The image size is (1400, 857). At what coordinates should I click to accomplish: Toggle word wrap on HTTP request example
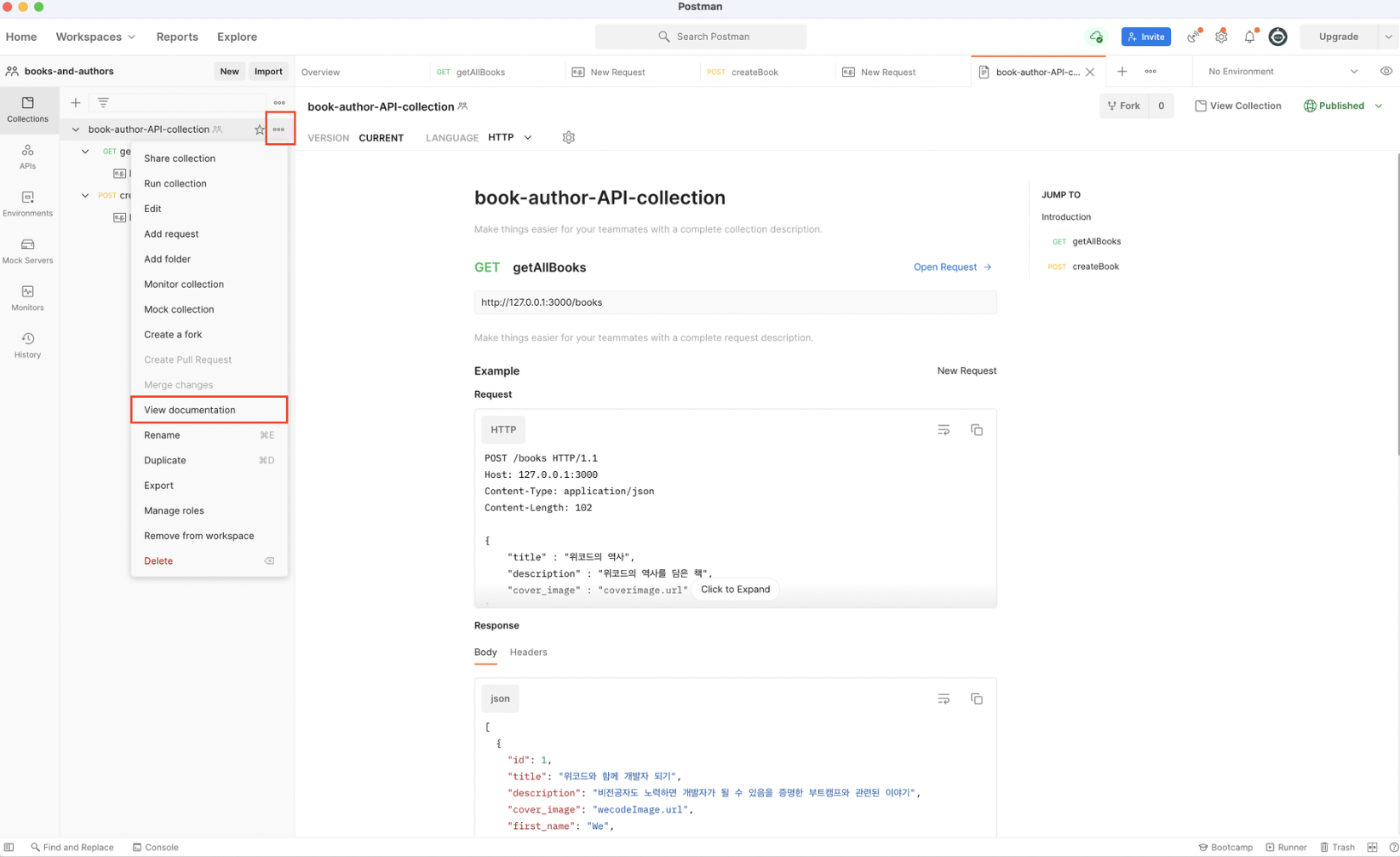(944, 430)
